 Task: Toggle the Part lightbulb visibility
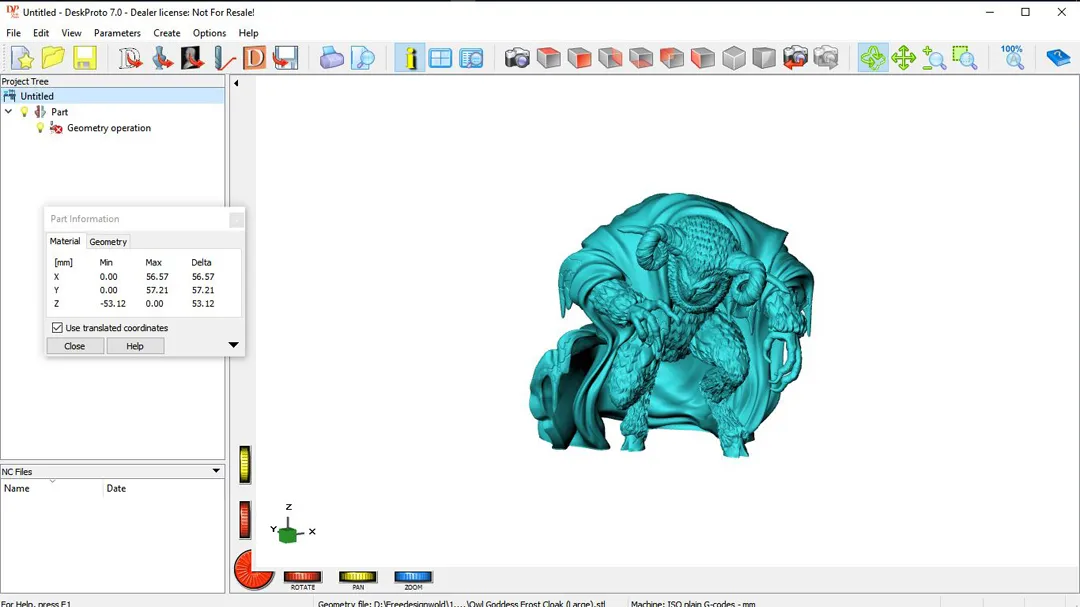point(25,112)
